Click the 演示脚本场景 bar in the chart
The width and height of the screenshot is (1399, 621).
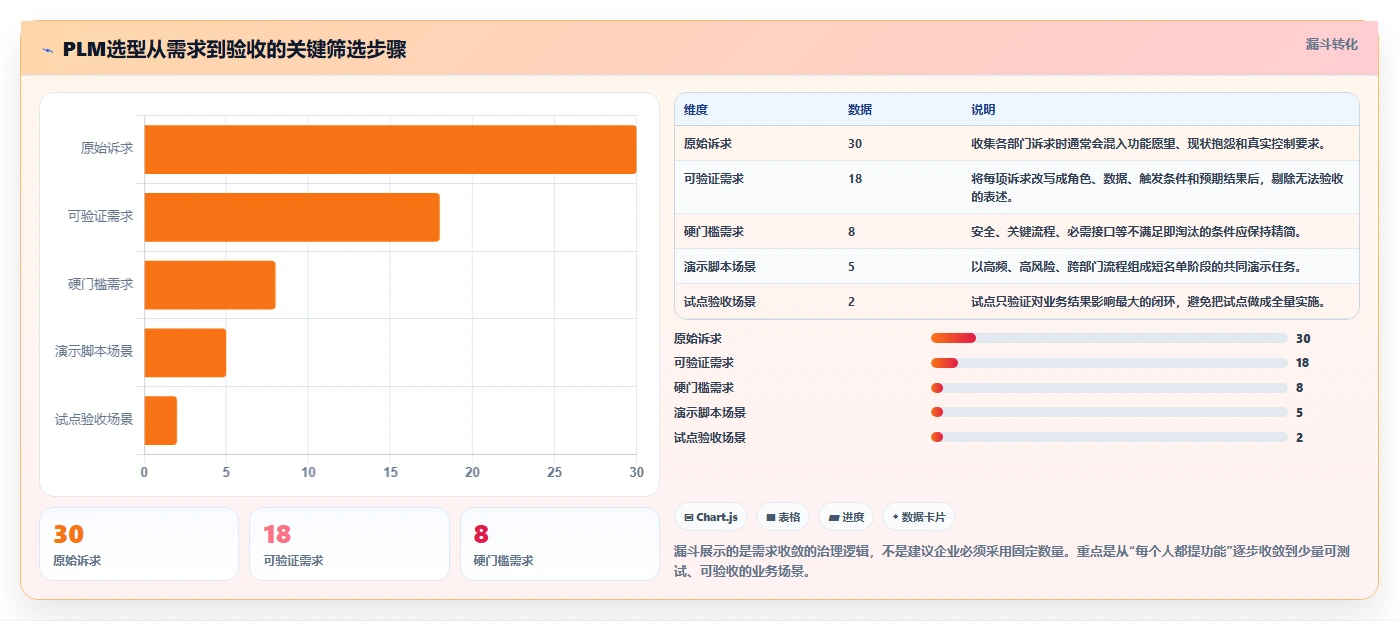(185, 353)
